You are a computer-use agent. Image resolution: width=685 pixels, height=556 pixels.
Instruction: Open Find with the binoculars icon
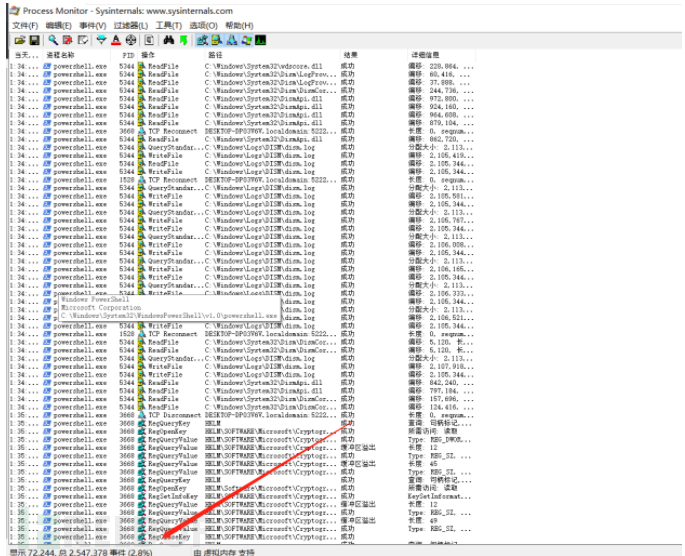[169, 40]
